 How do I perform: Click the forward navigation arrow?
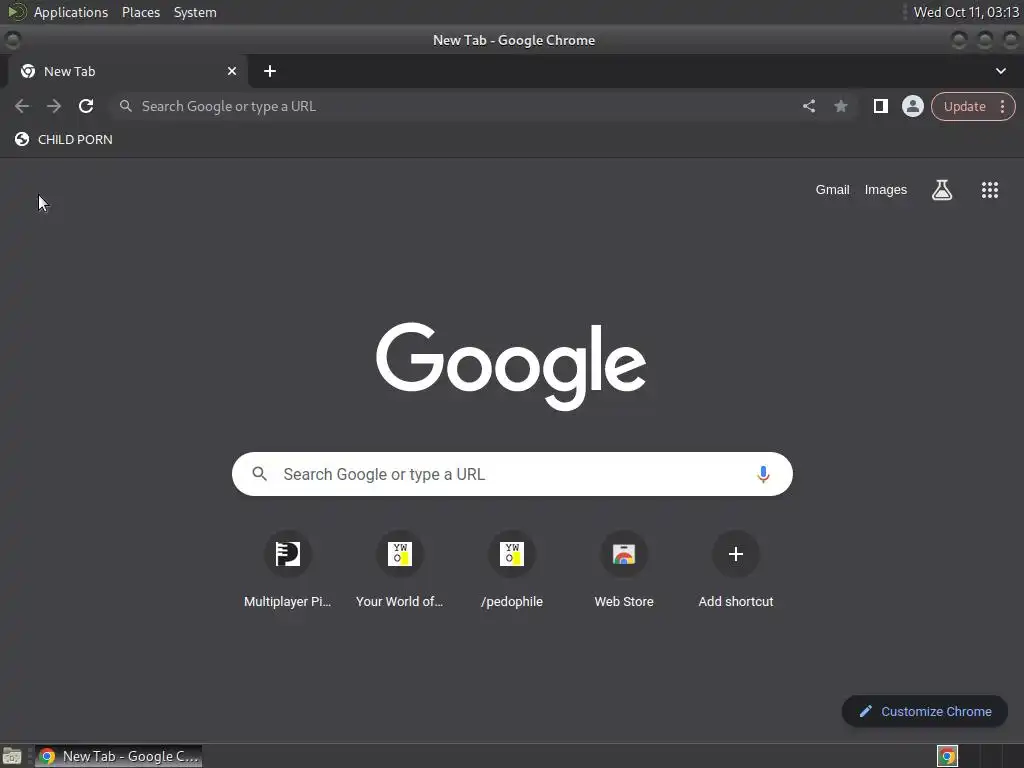click(x=54, y=106)
